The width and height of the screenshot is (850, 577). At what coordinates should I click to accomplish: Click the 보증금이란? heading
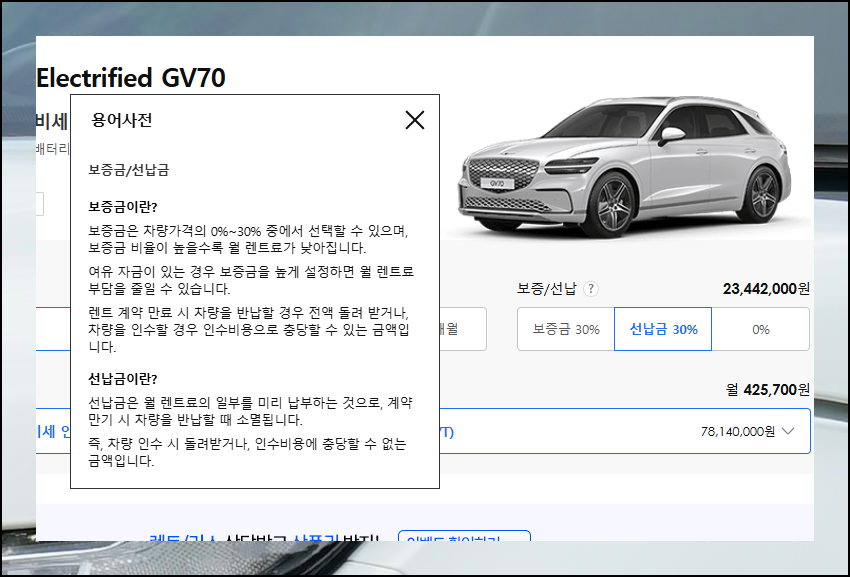click(x=123, y=207)
